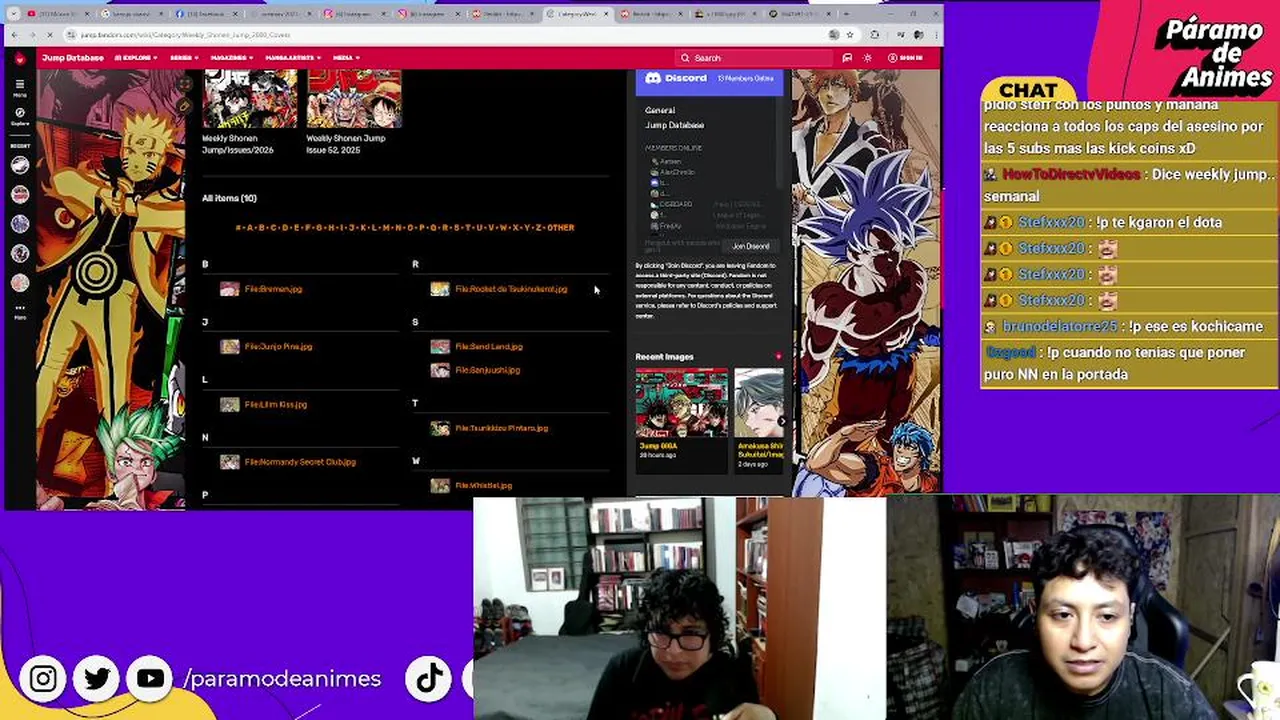Viewport: 1280px width, 720px height.
Task: Open File:Junjo Pine.jpg link
Action: [278, 347]
